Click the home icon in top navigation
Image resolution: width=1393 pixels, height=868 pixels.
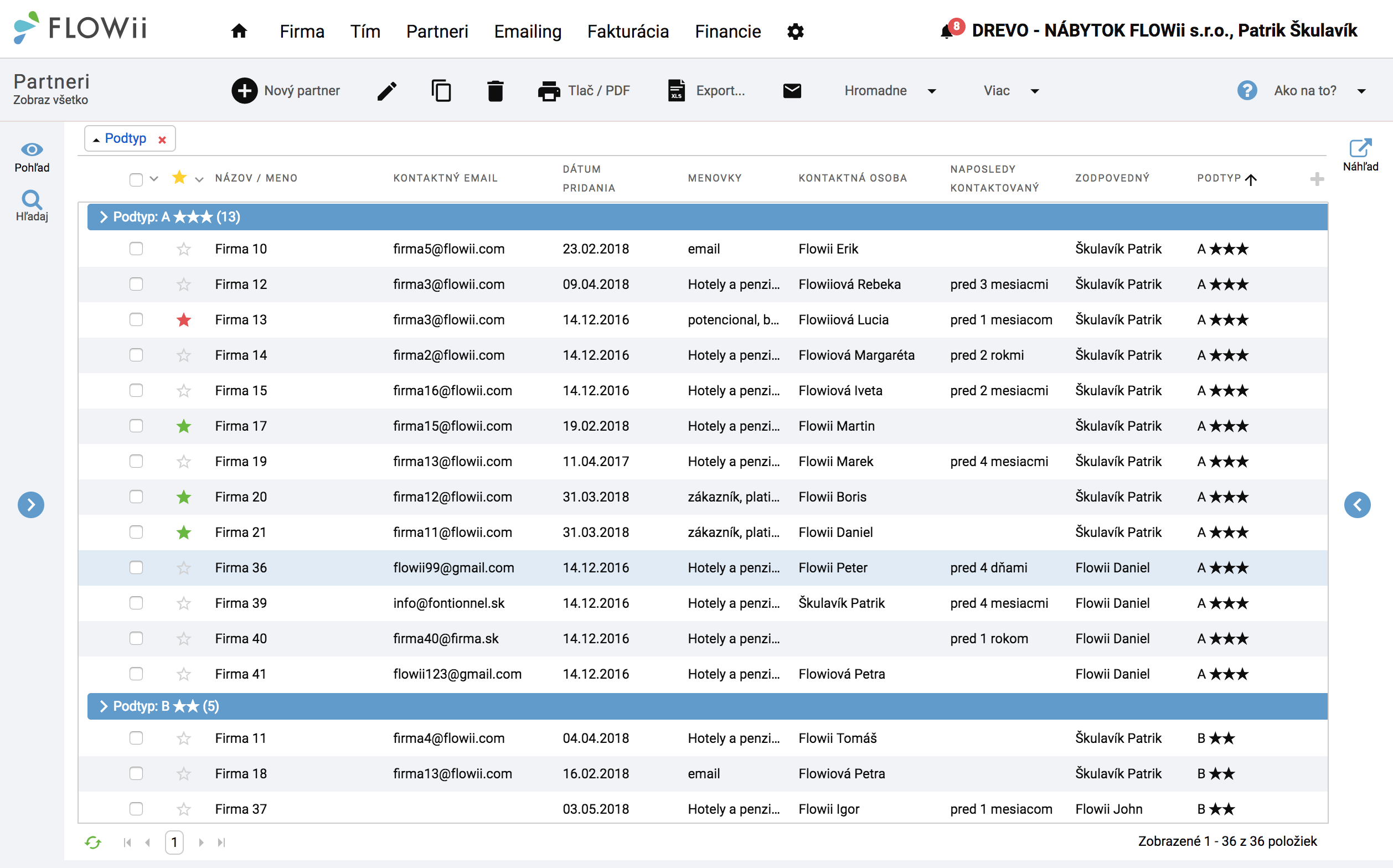(239, 31)
